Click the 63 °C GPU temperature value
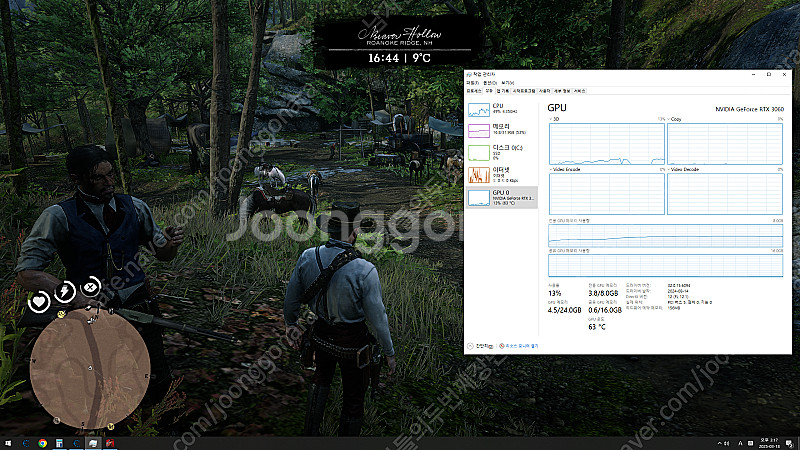The image size is (800, 450). [596, 327]
